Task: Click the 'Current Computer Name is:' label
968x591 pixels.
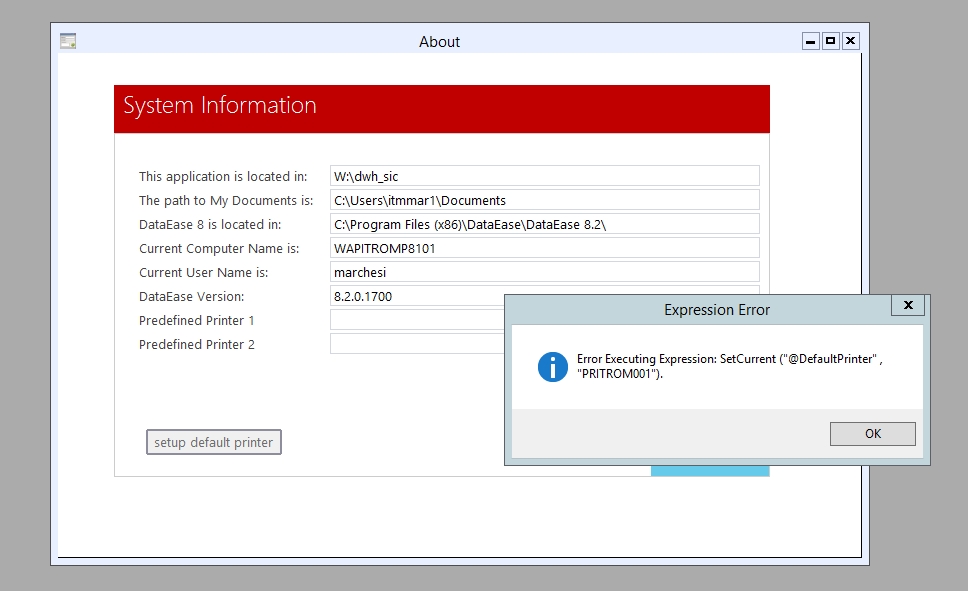Action: (x=219, y=249)
